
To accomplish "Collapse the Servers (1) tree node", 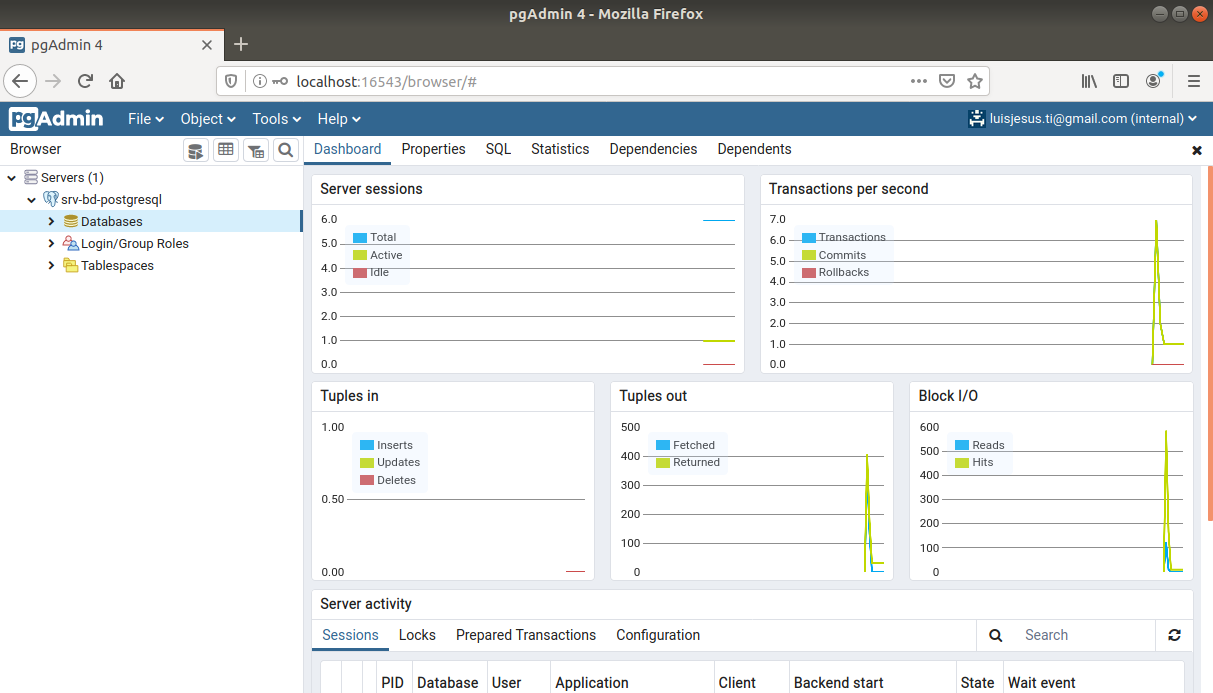I will pos(11,178).
